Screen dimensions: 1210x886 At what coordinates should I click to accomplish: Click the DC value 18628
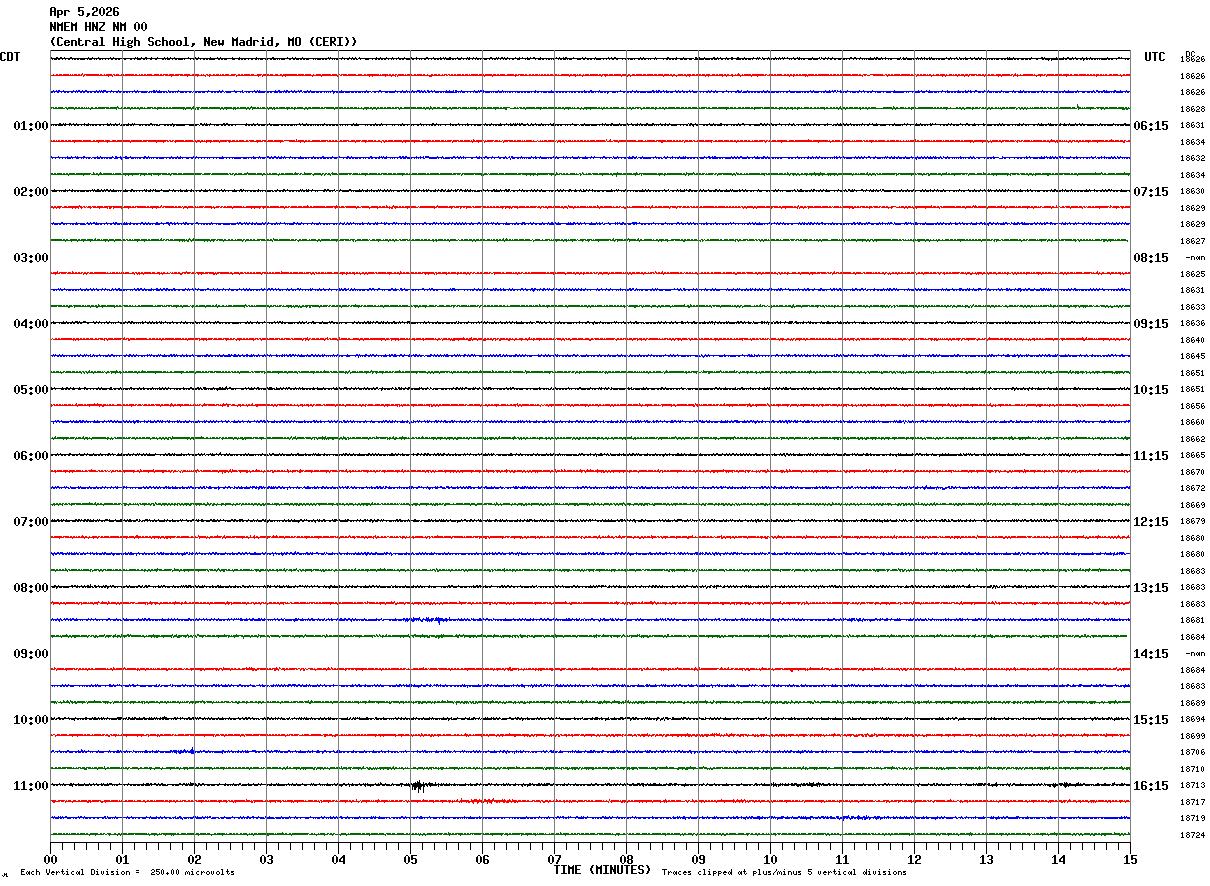(1193, 109)
